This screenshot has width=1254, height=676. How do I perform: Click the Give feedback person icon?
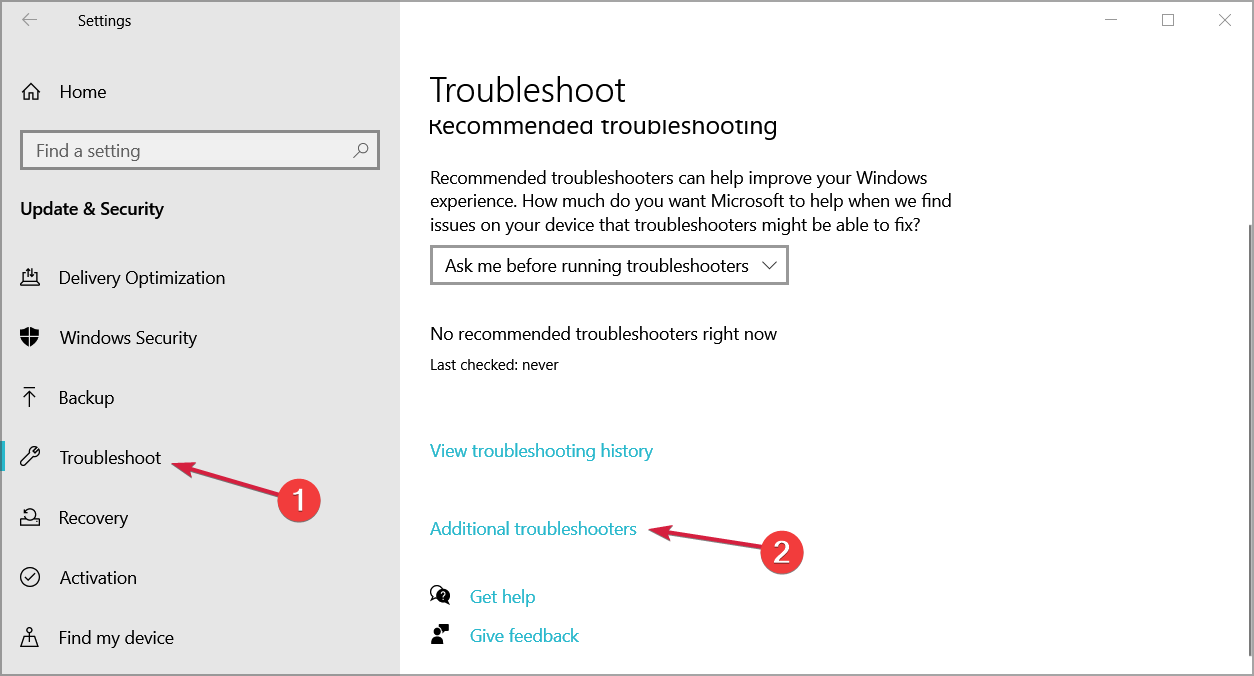(x=440, y=635)
